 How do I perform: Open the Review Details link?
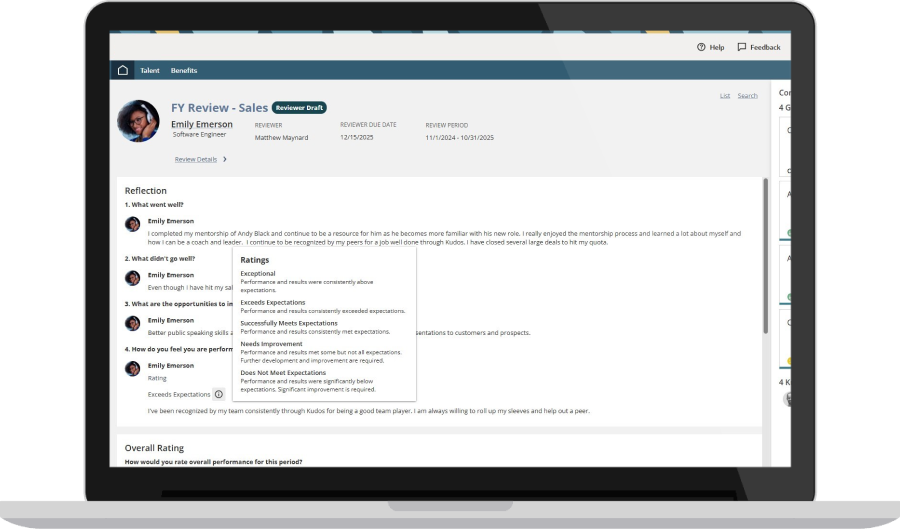coord(195,159)
